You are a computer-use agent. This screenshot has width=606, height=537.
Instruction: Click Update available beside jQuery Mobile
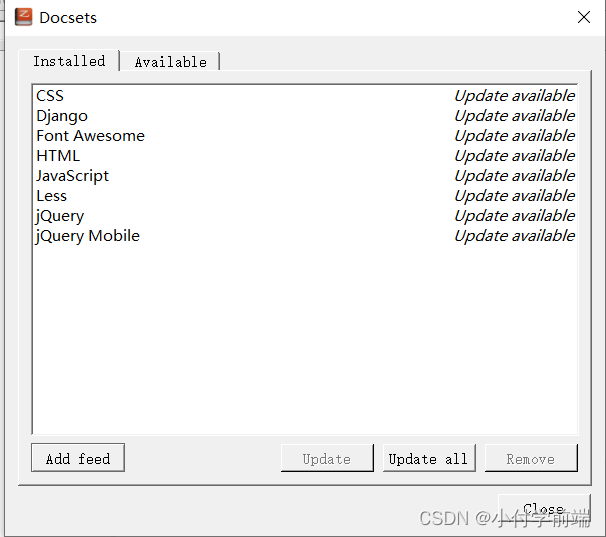(514, 236)
